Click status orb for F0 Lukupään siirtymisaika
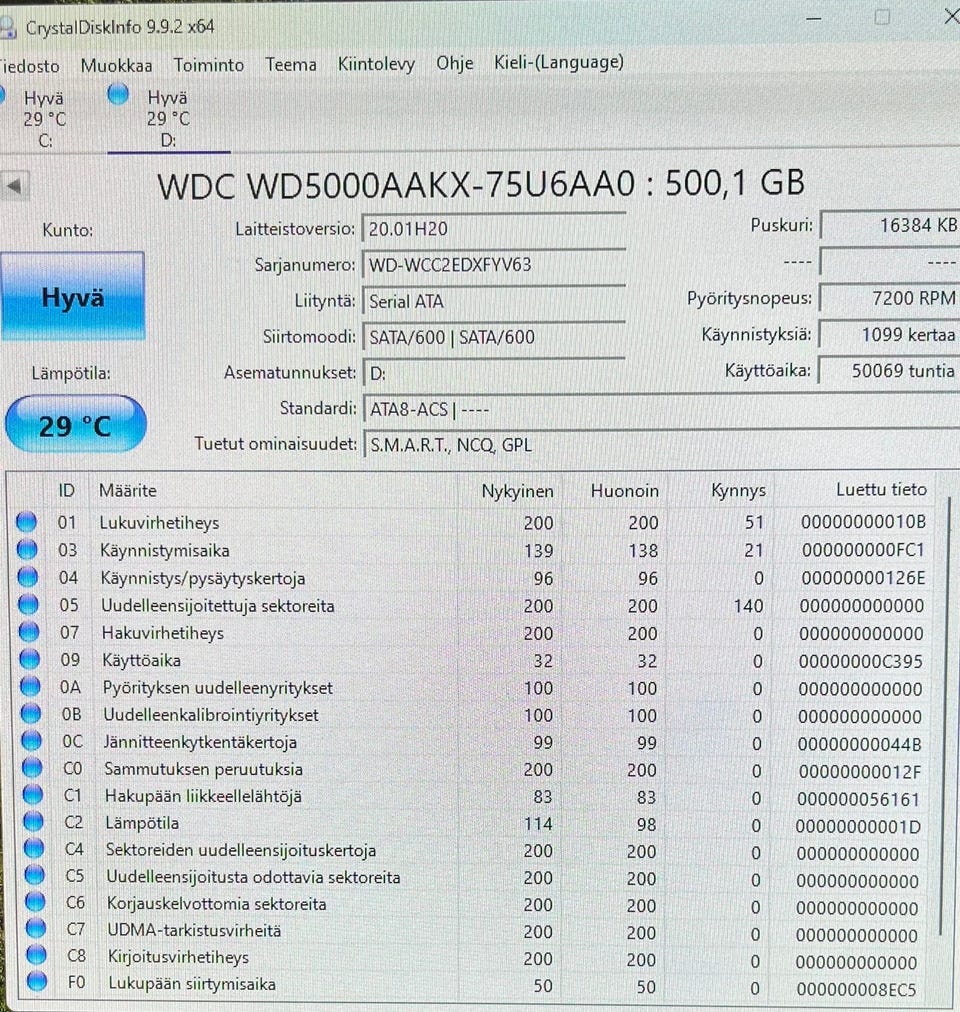The height and width of the screenshot is (1012, 960). [37, 982]
